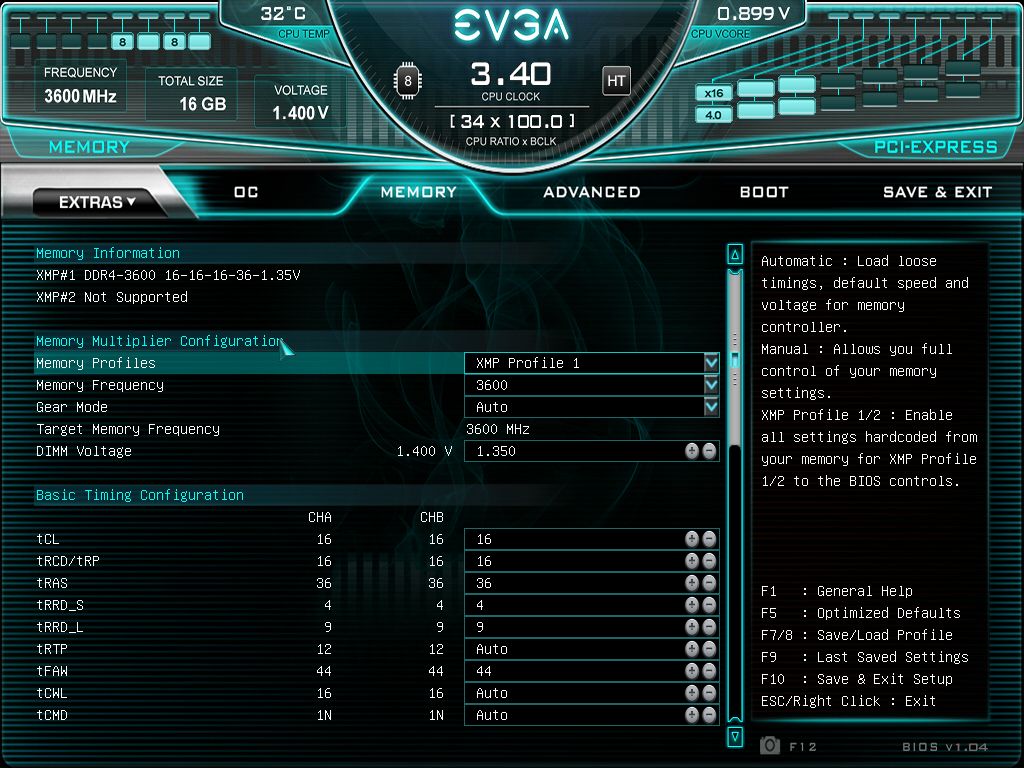Decrease tCWL with the minus icon

coord(709,693)
